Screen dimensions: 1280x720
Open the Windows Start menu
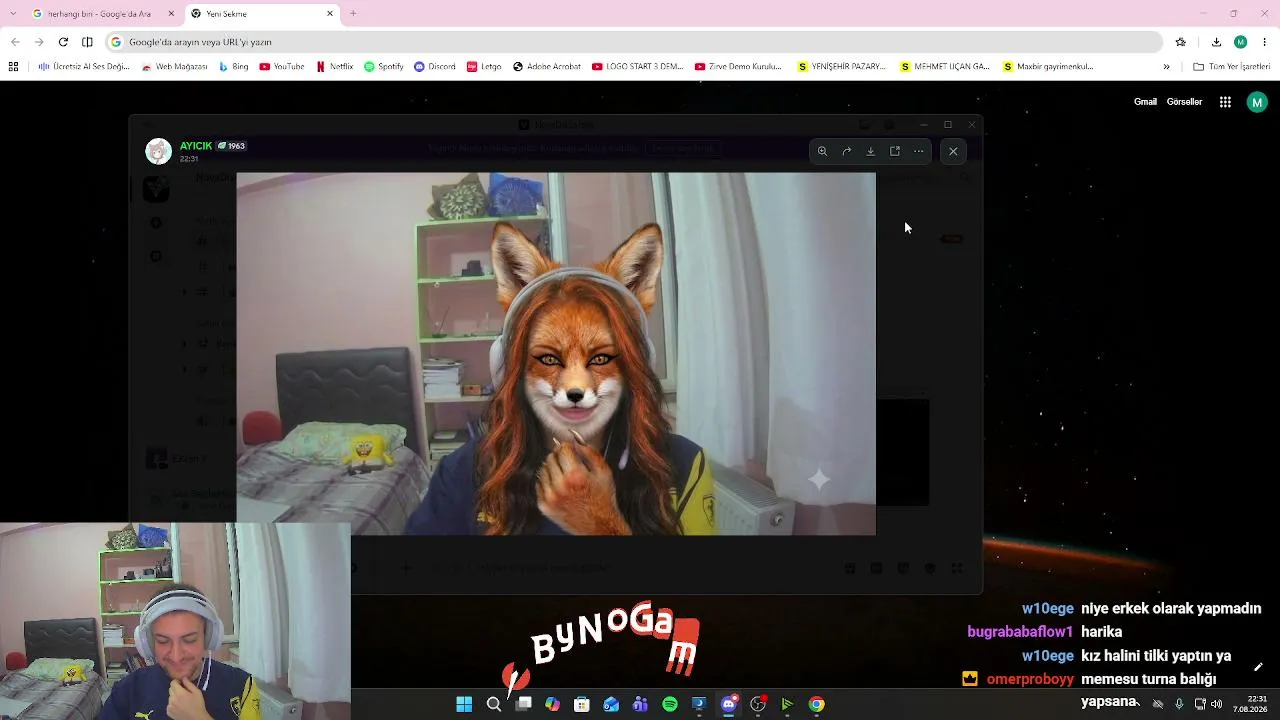[x=464, y=704]
